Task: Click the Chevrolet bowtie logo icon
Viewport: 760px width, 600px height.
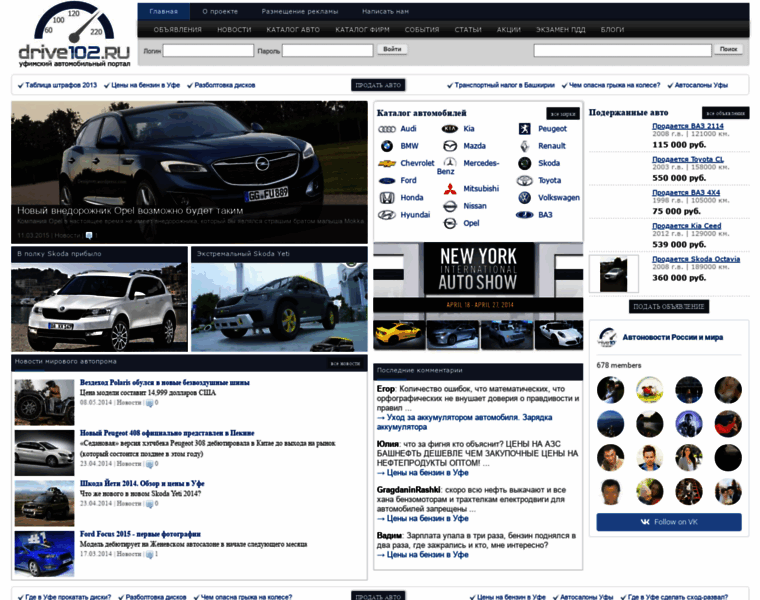Action: (x=387, y=163)
